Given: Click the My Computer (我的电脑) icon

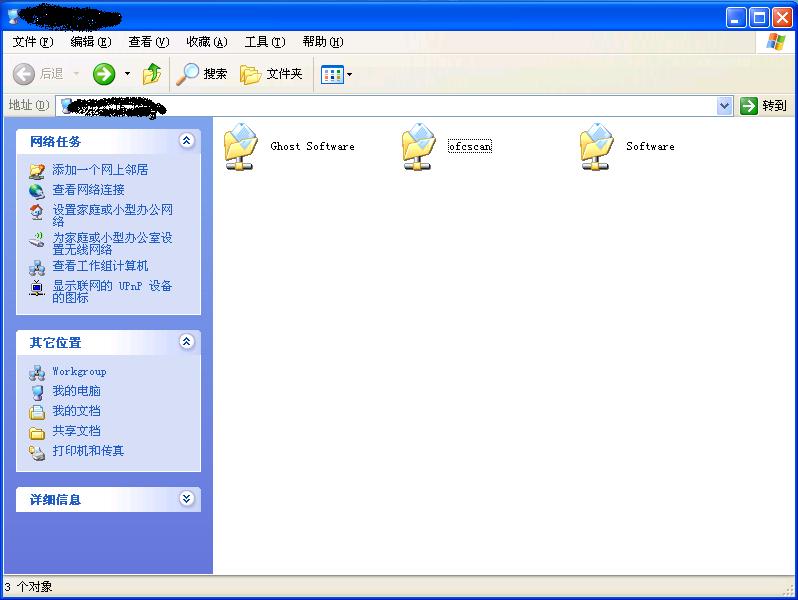Looking at the screenshot, I should [37, 392].
